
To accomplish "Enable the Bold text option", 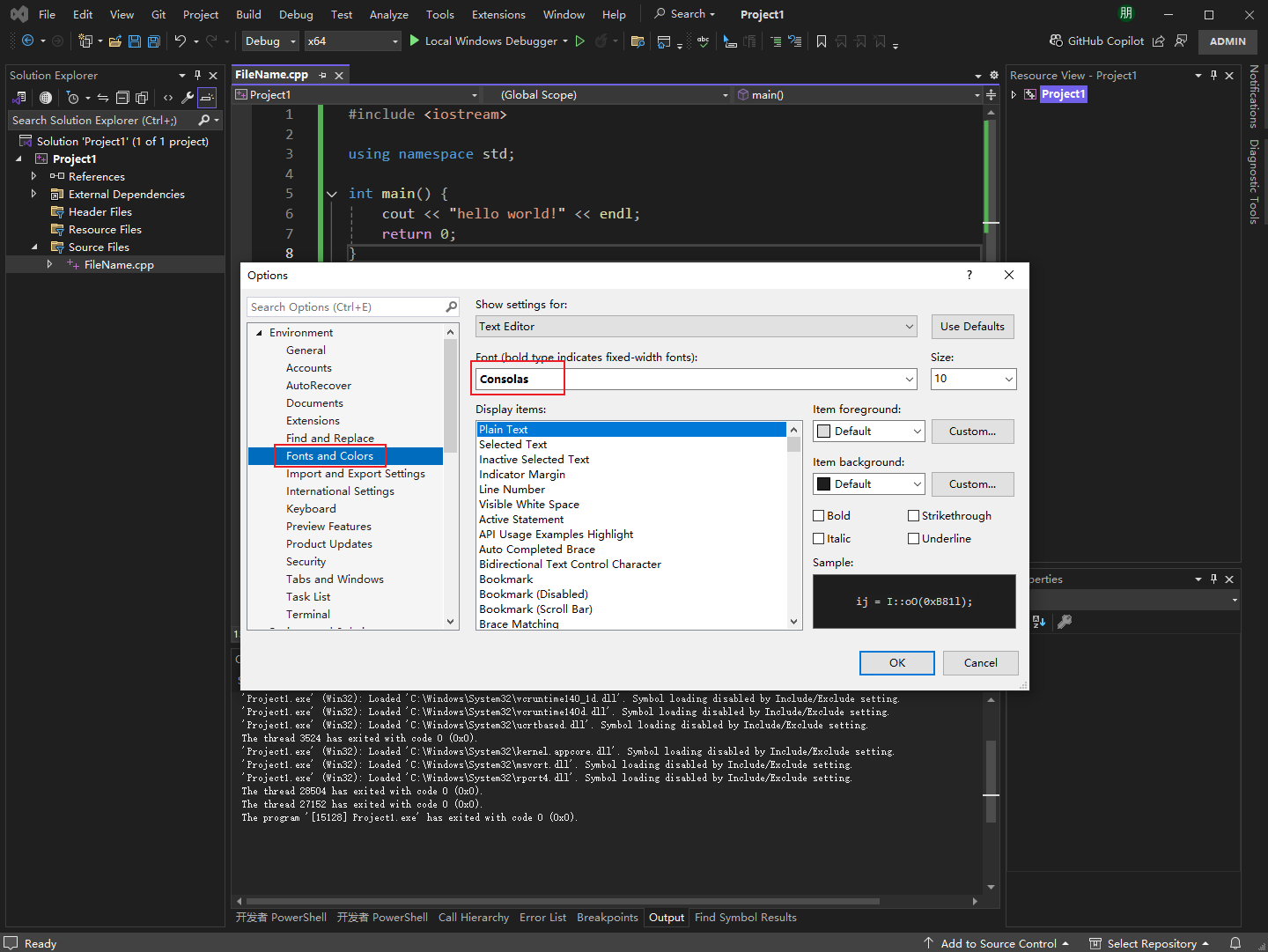I will coord(818,515).
